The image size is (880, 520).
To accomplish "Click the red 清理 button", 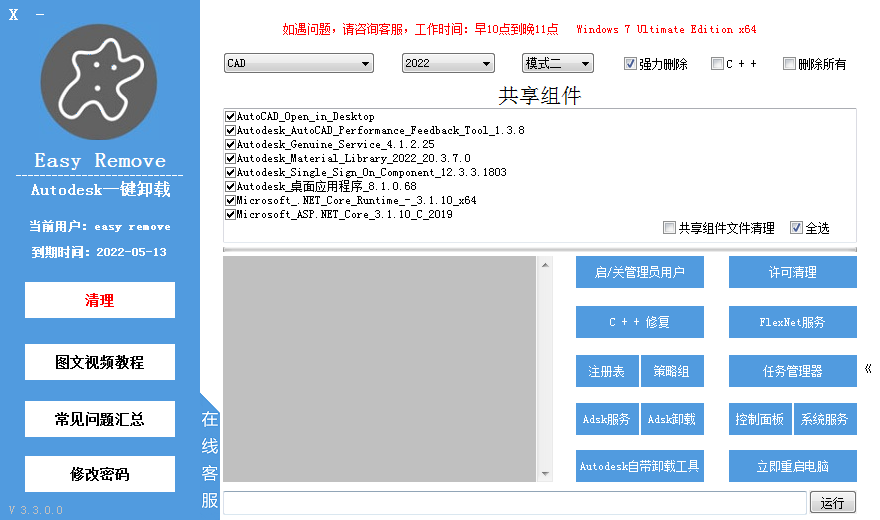I will click(100, 300).
